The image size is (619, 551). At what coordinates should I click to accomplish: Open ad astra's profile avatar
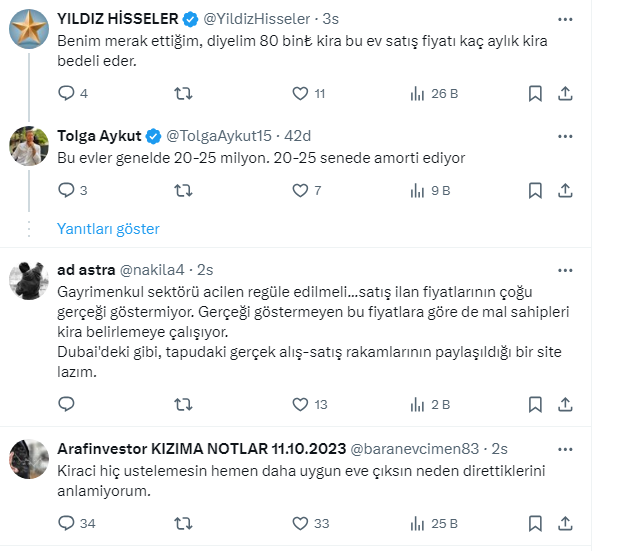coord(30,279)
